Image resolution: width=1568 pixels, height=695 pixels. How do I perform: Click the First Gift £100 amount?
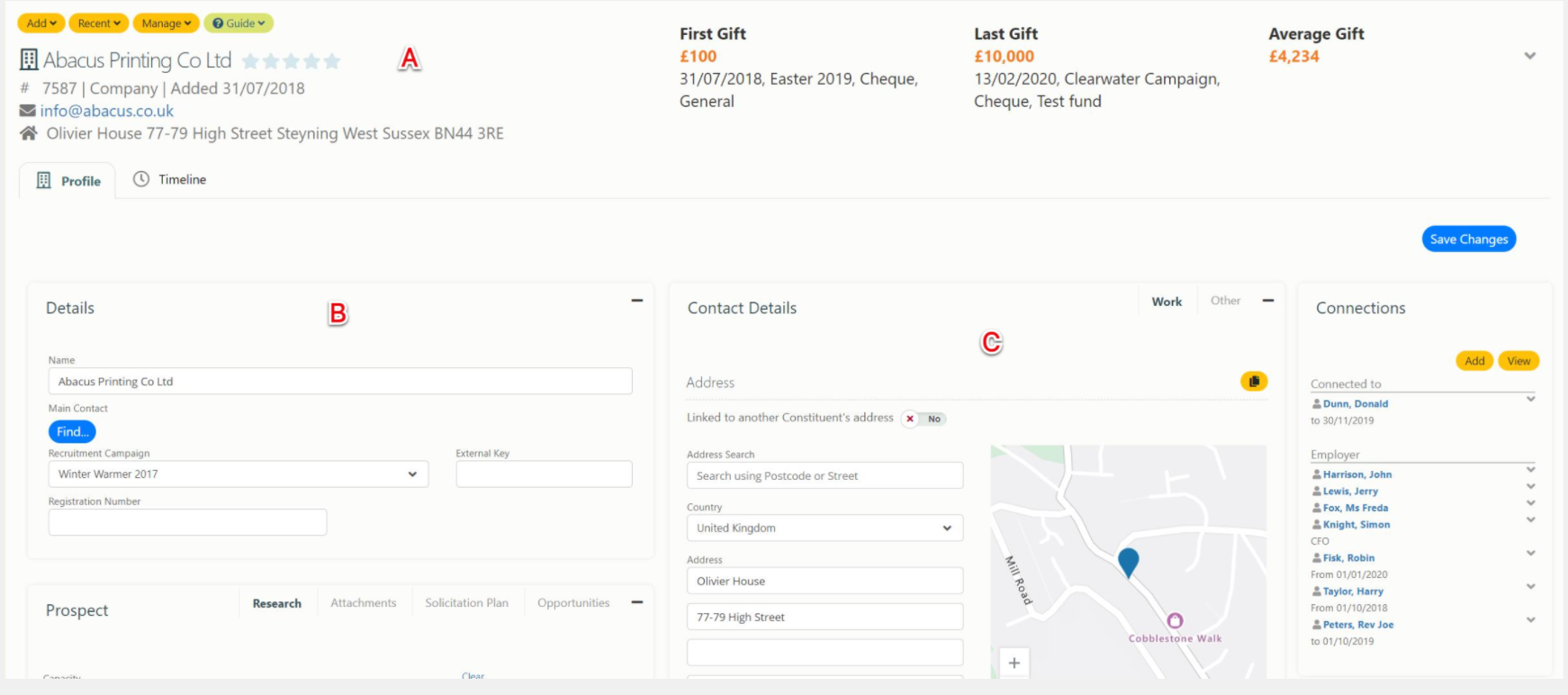tap(698, 57)
